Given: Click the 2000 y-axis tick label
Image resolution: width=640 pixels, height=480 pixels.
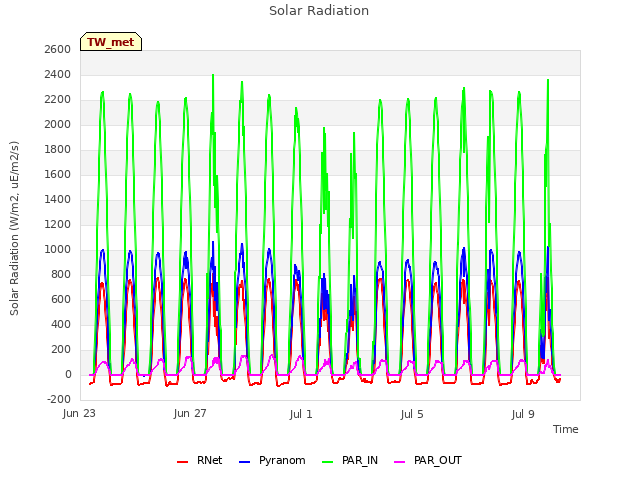Looking at the screenshot, I should [x=58, y=124].
